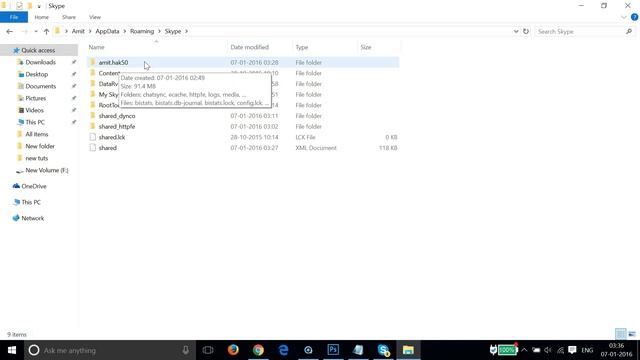Go up one folder level

pyautogui.click(x=46, y=31)
